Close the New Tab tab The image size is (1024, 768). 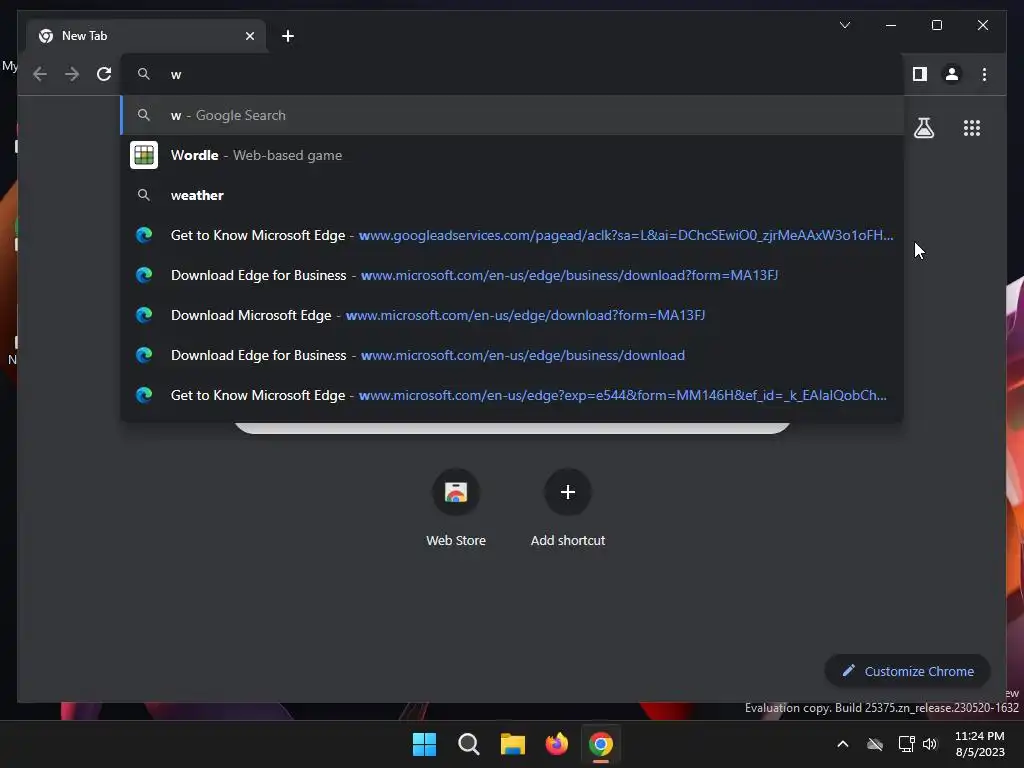tap(249, 36)
